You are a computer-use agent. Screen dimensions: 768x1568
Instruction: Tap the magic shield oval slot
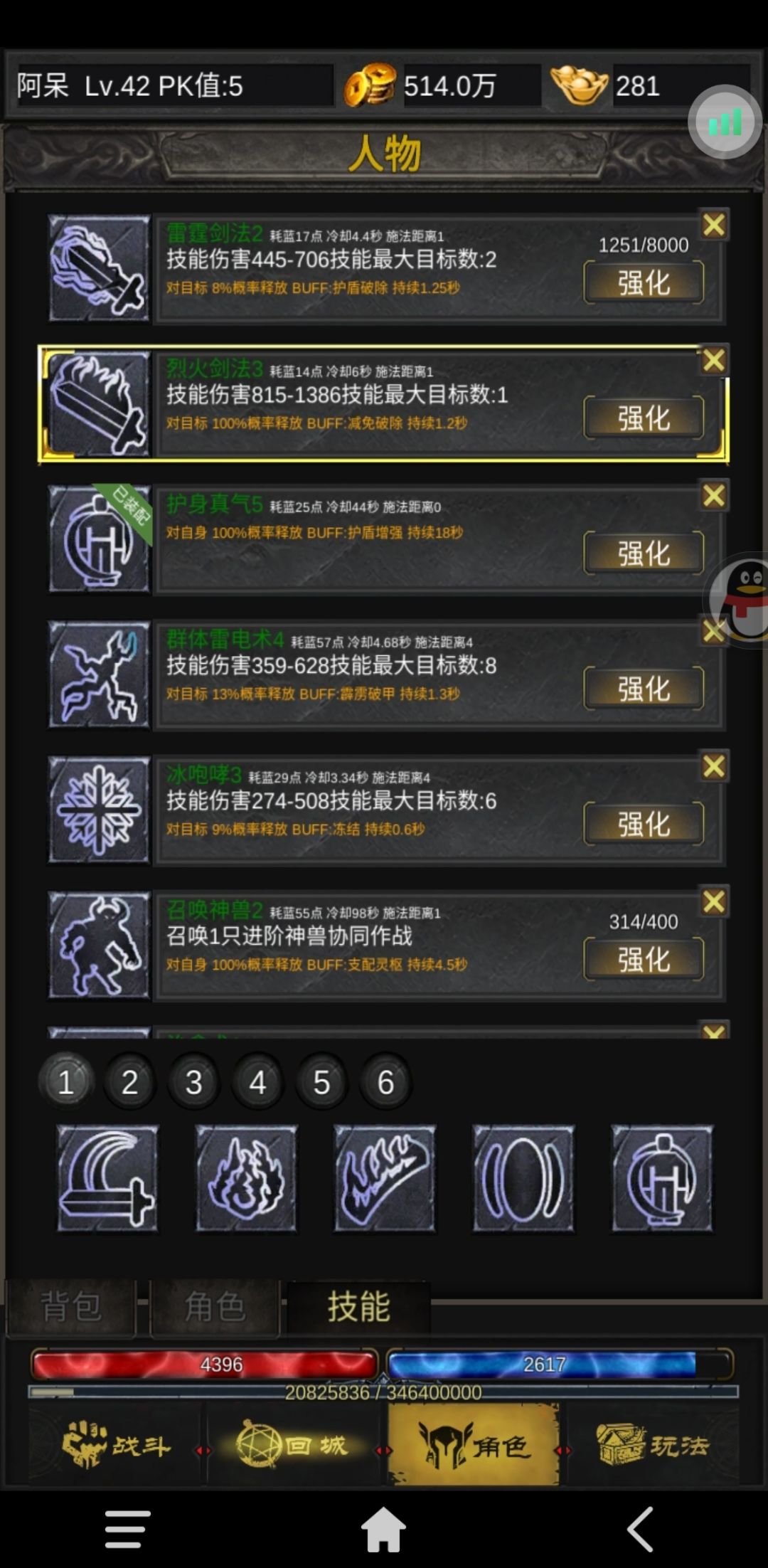(523, 1178)
